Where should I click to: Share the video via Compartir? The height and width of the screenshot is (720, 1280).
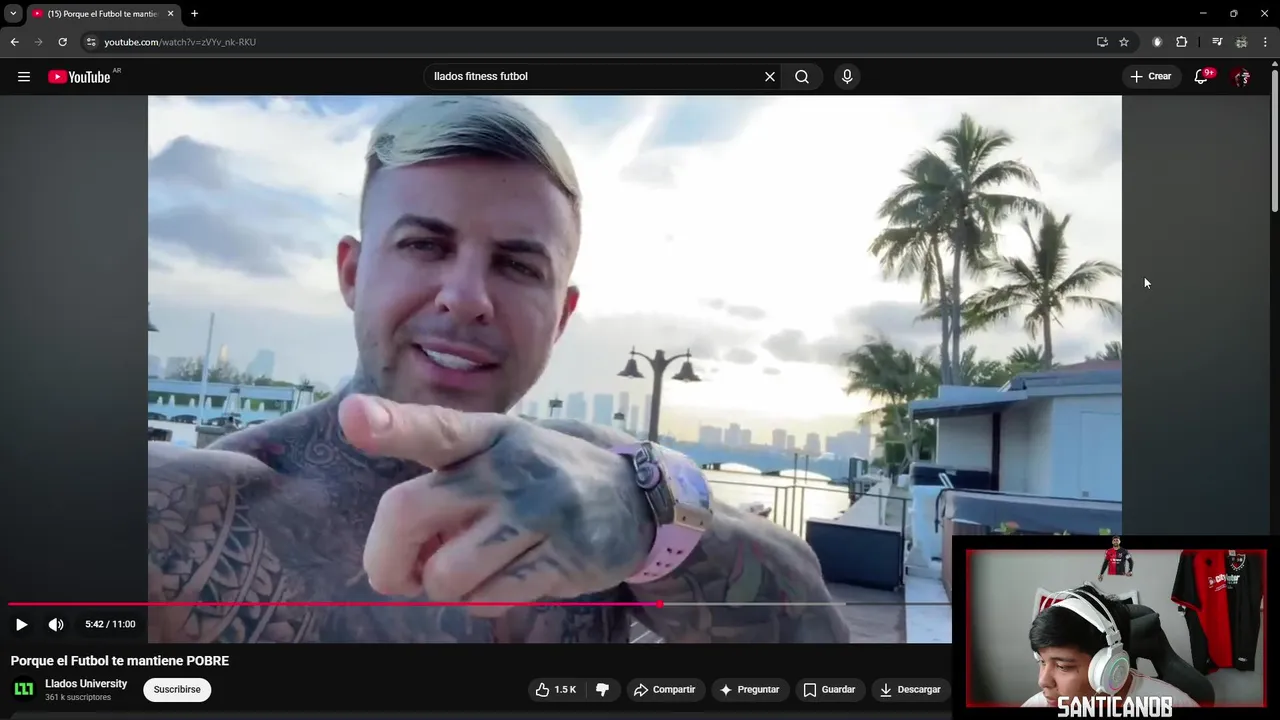(665, 690)
